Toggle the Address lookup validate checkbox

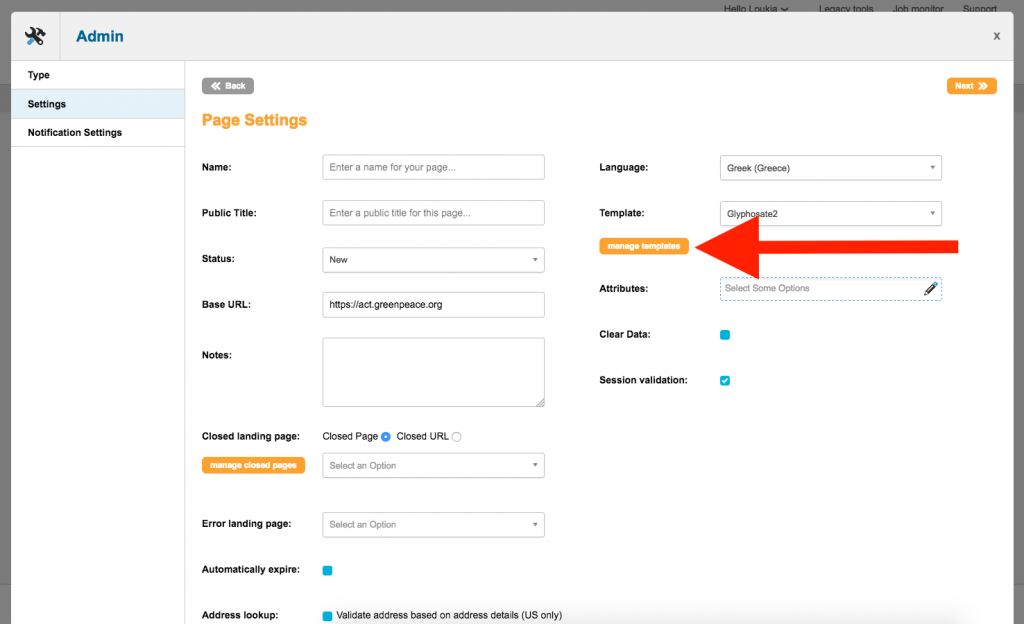pyautogui.click(x=327, y=616)
